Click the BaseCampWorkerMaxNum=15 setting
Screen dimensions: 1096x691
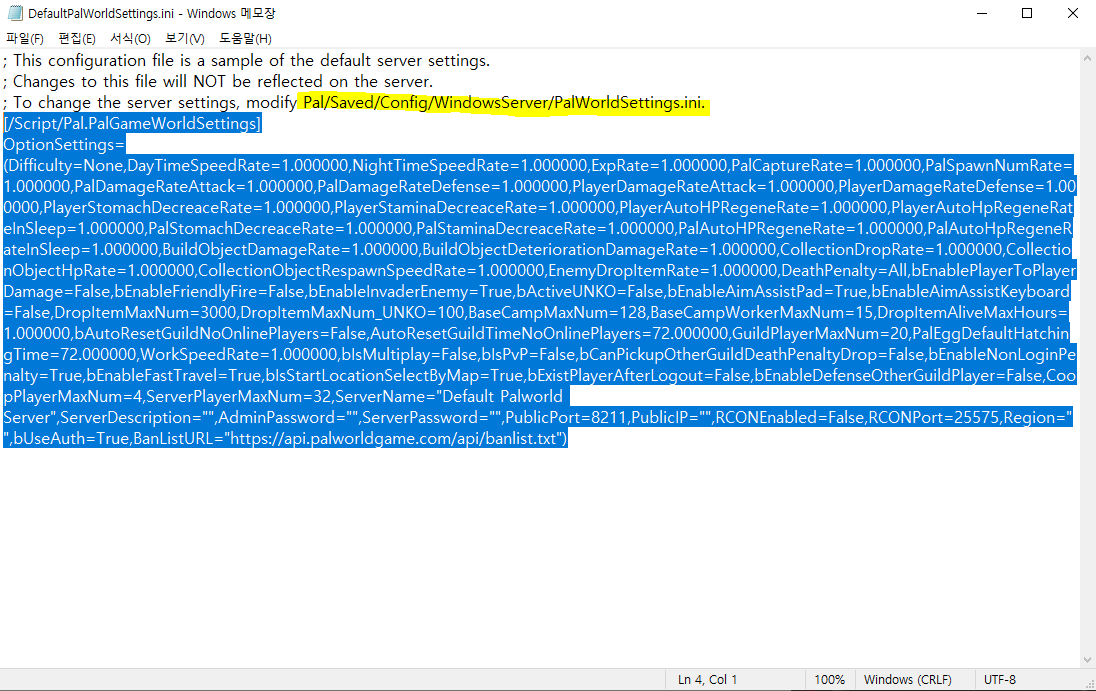click(762, 312)
